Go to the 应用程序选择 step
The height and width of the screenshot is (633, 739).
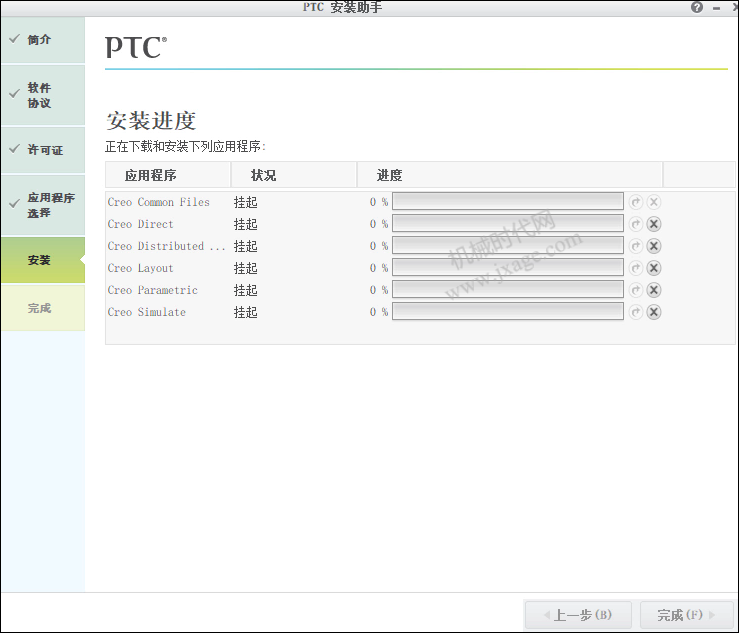pyautogui.click(x=43, y=206)
